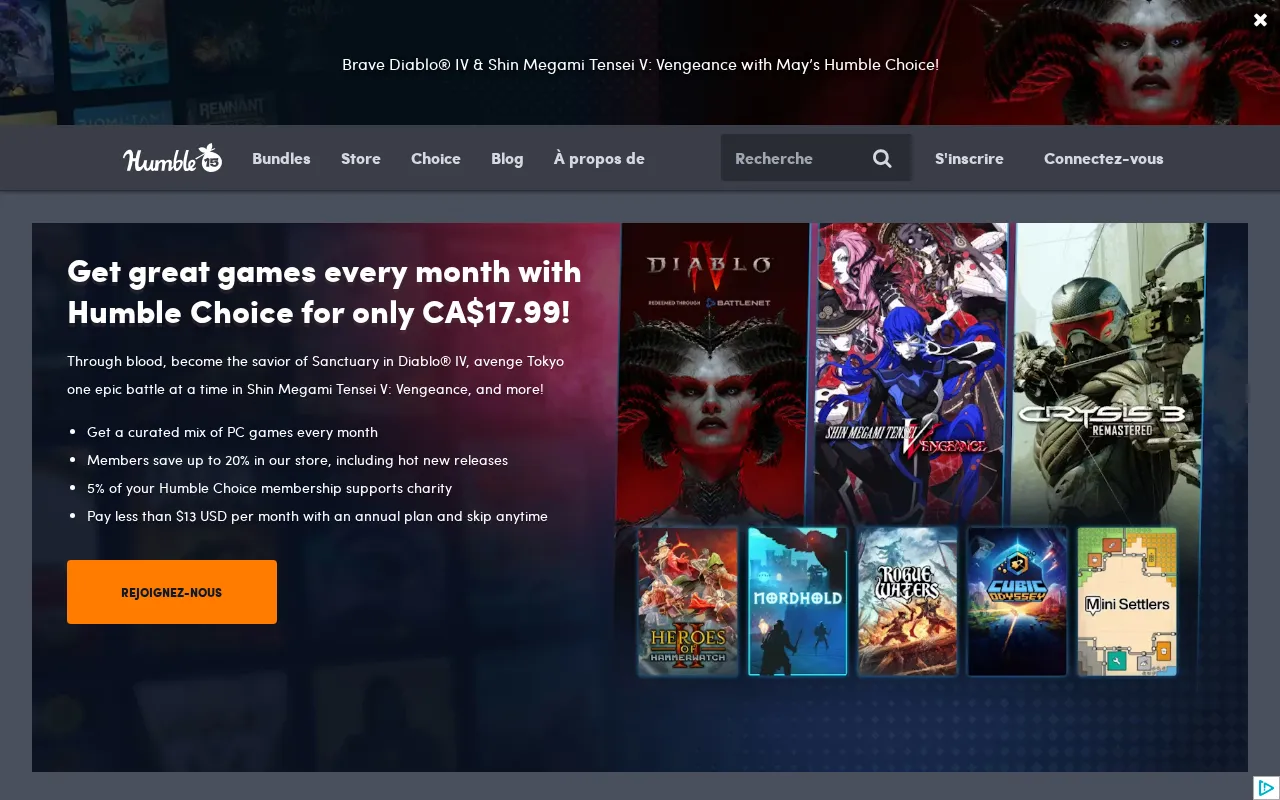Click the Humble Choice CA$17.99 headline
1280x800 pixels.
point(324,291)
